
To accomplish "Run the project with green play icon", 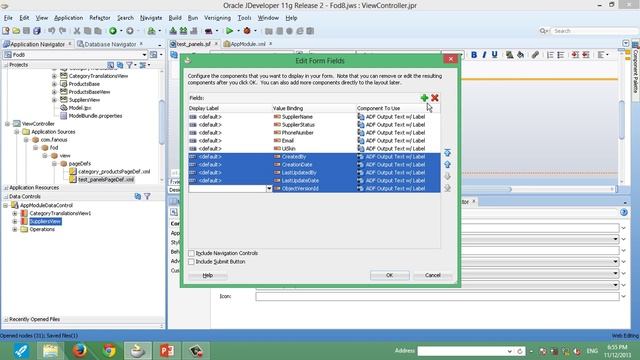I will [229, 31].
